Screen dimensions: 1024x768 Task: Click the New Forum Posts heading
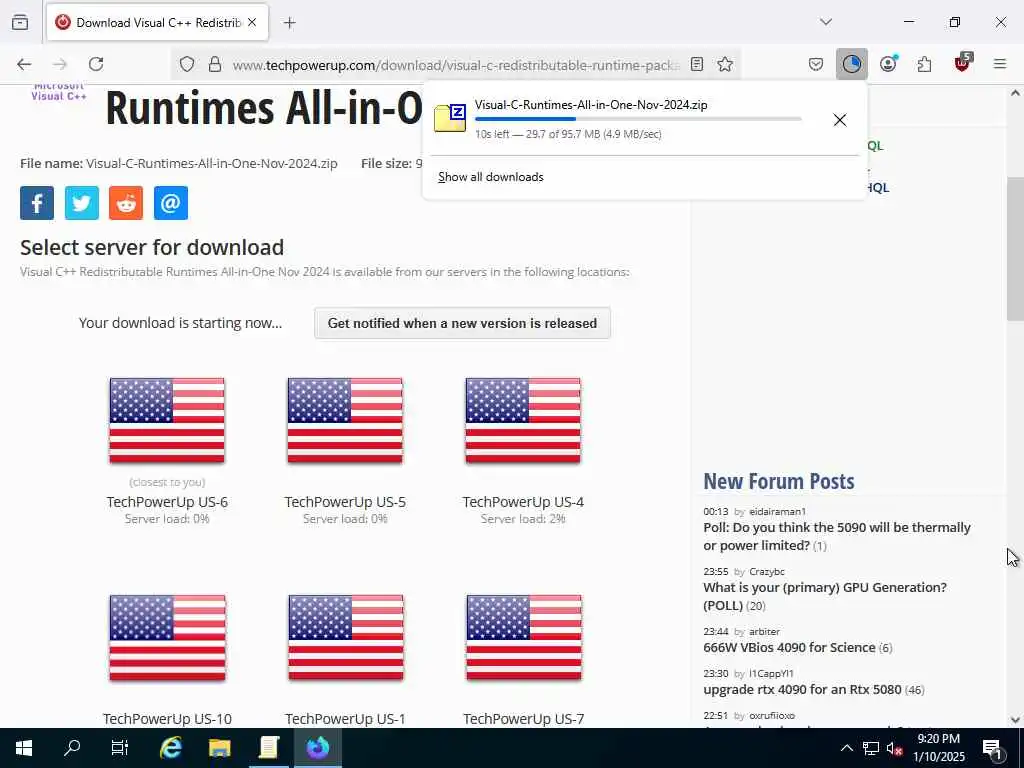click(x=778, y=481)
